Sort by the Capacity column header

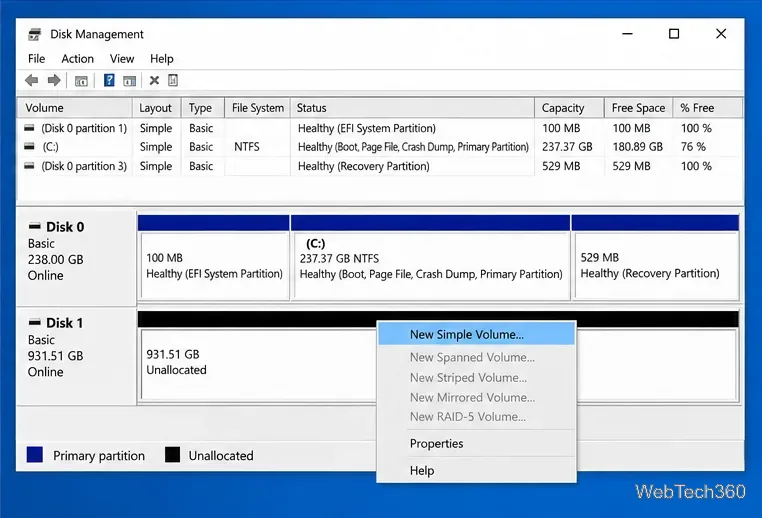coord(570,108)
